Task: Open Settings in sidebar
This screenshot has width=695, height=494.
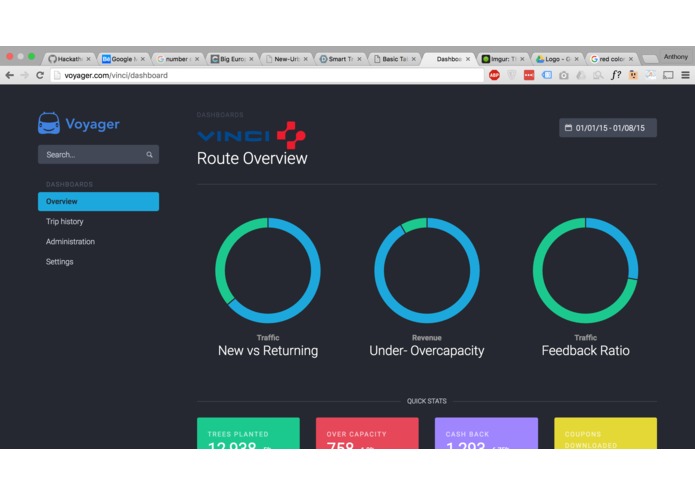Action: pos(59,262)
